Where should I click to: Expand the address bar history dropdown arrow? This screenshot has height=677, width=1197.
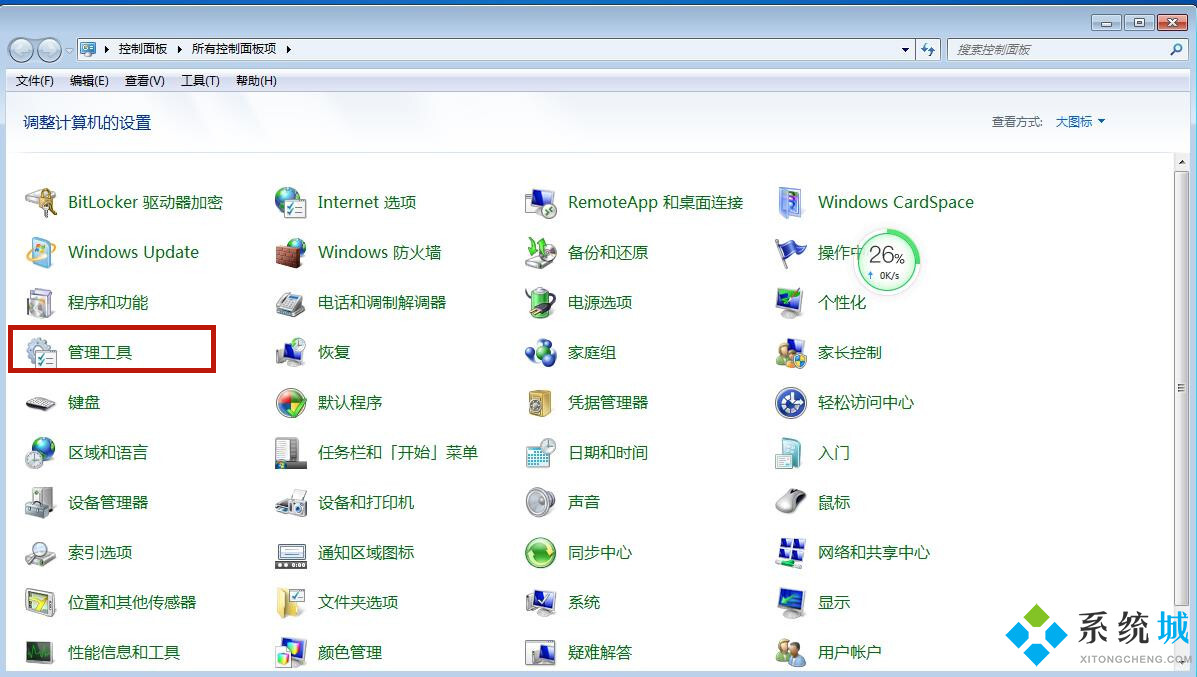point(905,50)
